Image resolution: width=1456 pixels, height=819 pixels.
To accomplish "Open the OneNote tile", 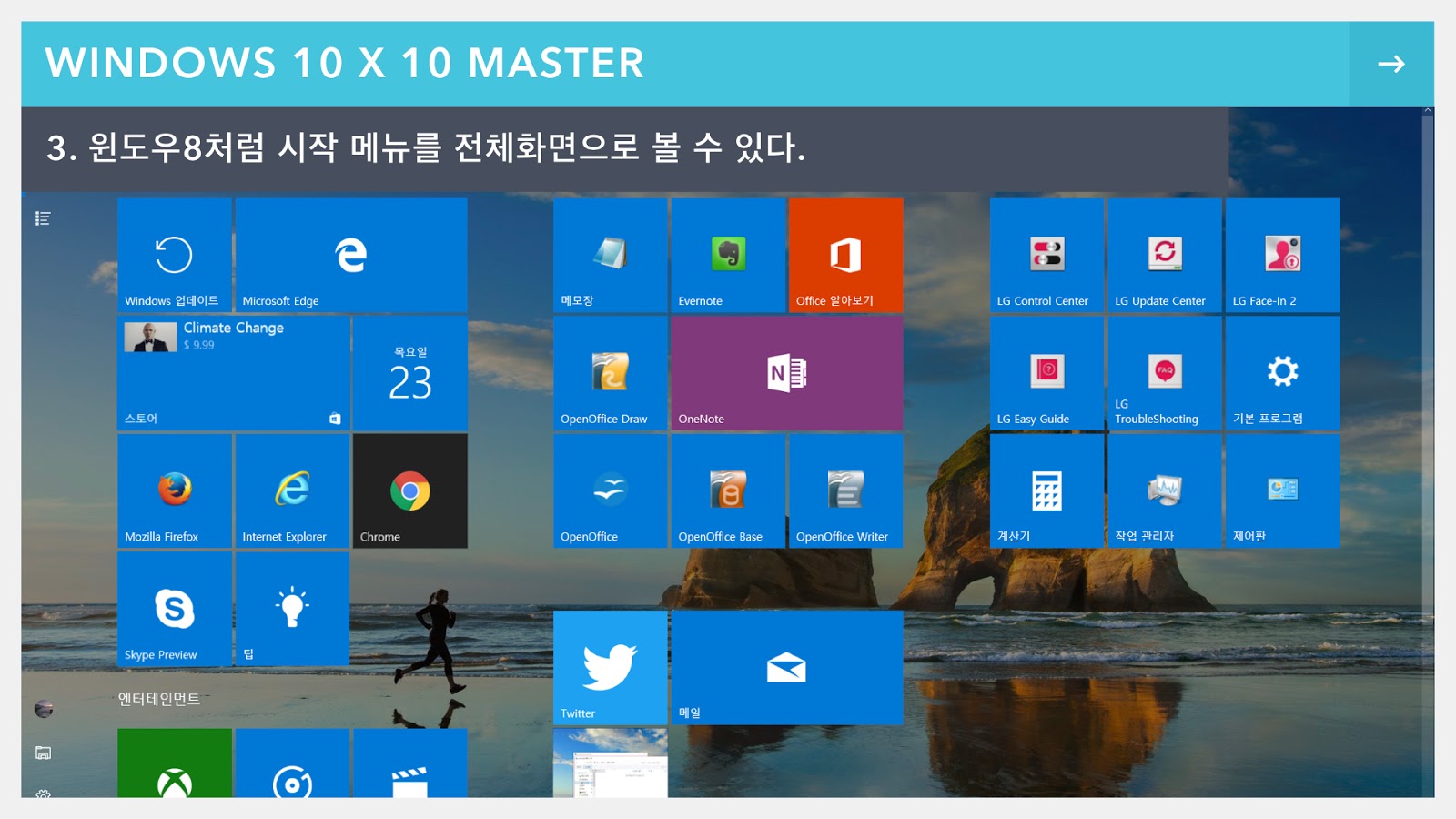I will click(x=787, y=373).
